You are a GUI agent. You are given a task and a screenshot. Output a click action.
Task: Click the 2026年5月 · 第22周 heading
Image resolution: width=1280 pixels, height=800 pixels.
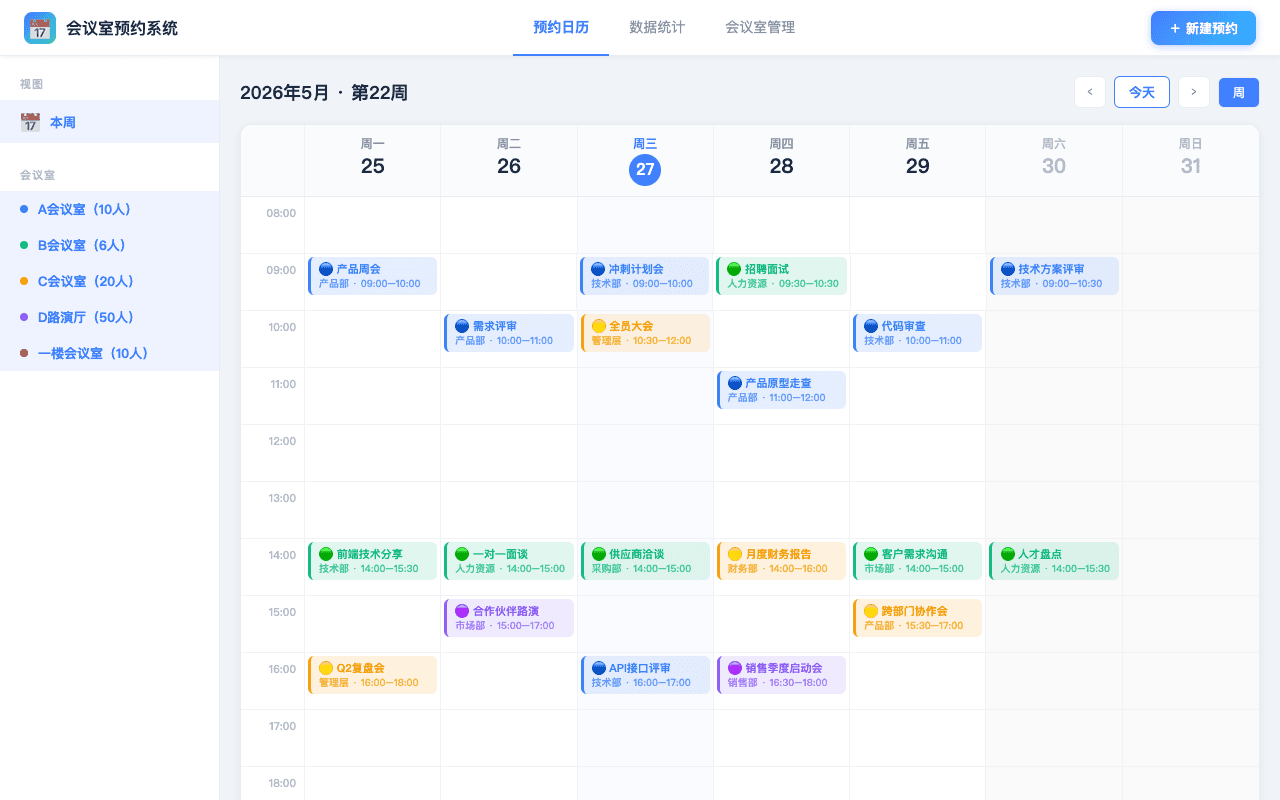(324, 93)
